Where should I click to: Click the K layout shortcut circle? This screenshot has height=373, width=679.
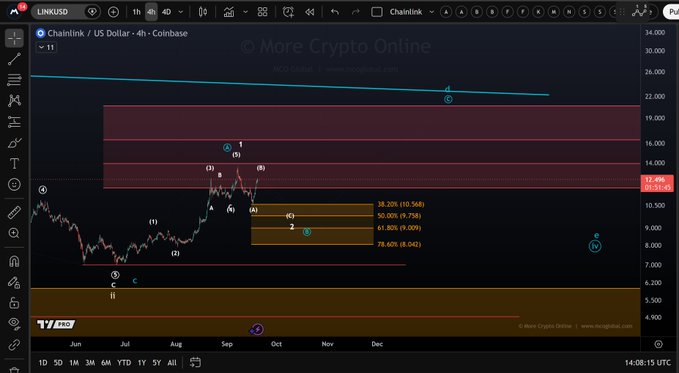coord(538,12)
